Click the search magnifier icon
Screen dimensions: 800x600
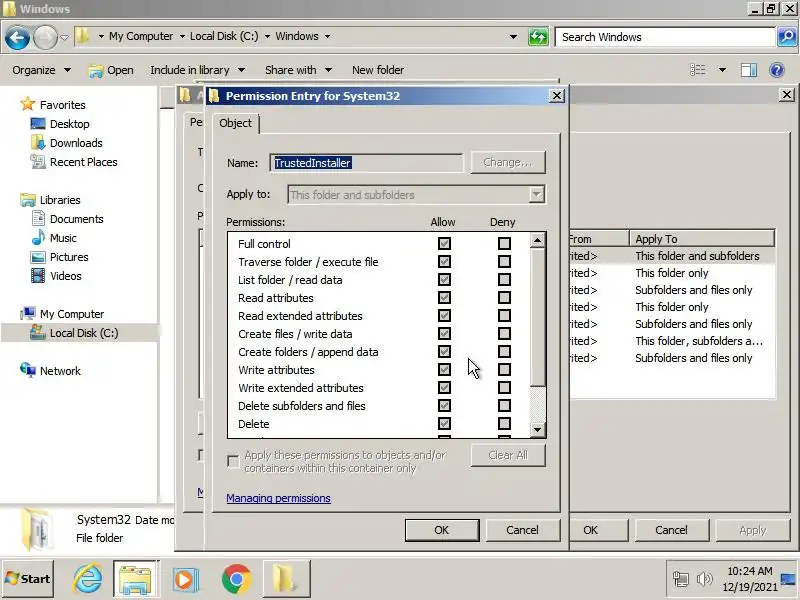pos(787,37)
